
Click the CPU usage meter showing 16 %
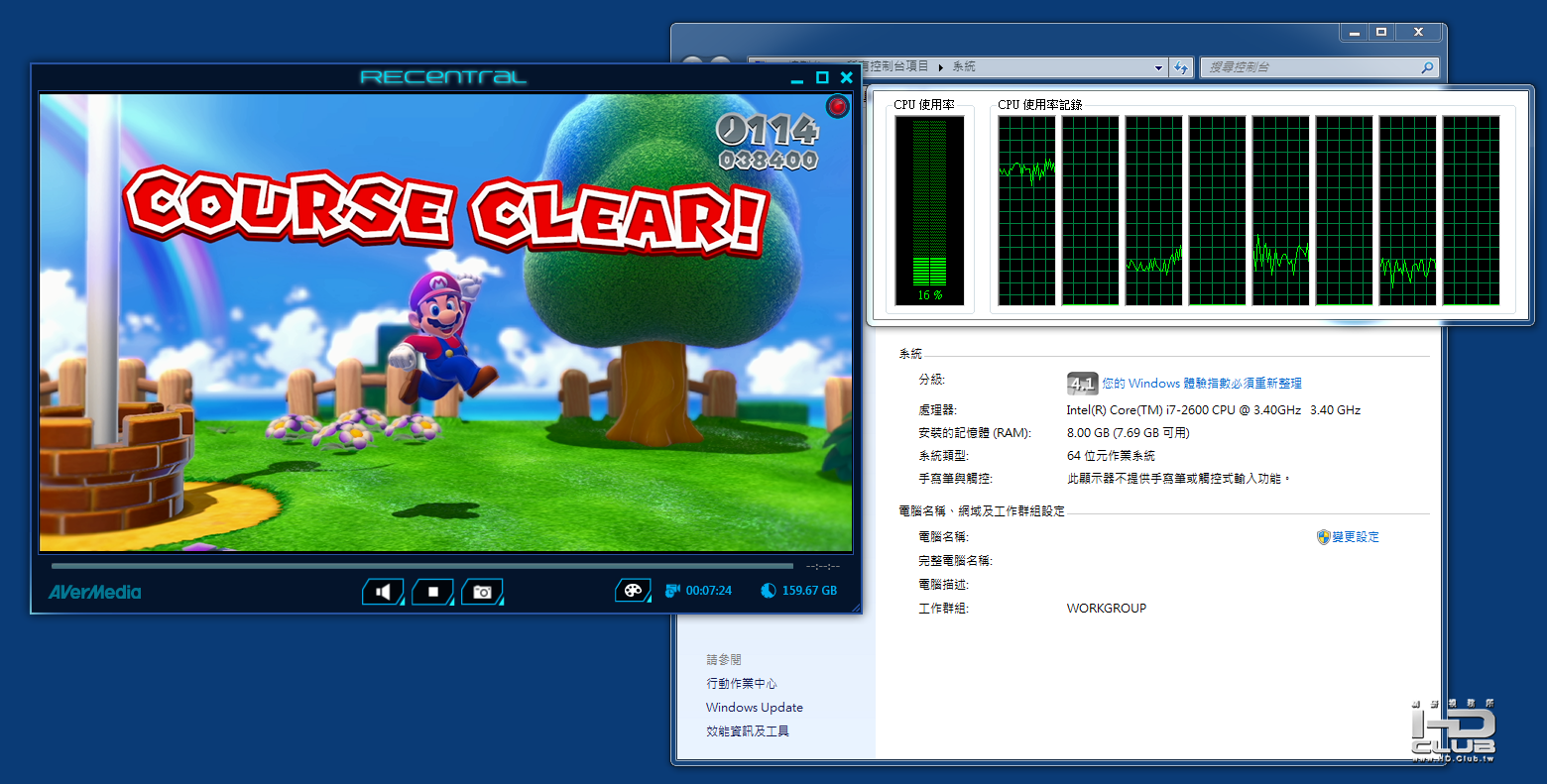click(x=929, y=210)
